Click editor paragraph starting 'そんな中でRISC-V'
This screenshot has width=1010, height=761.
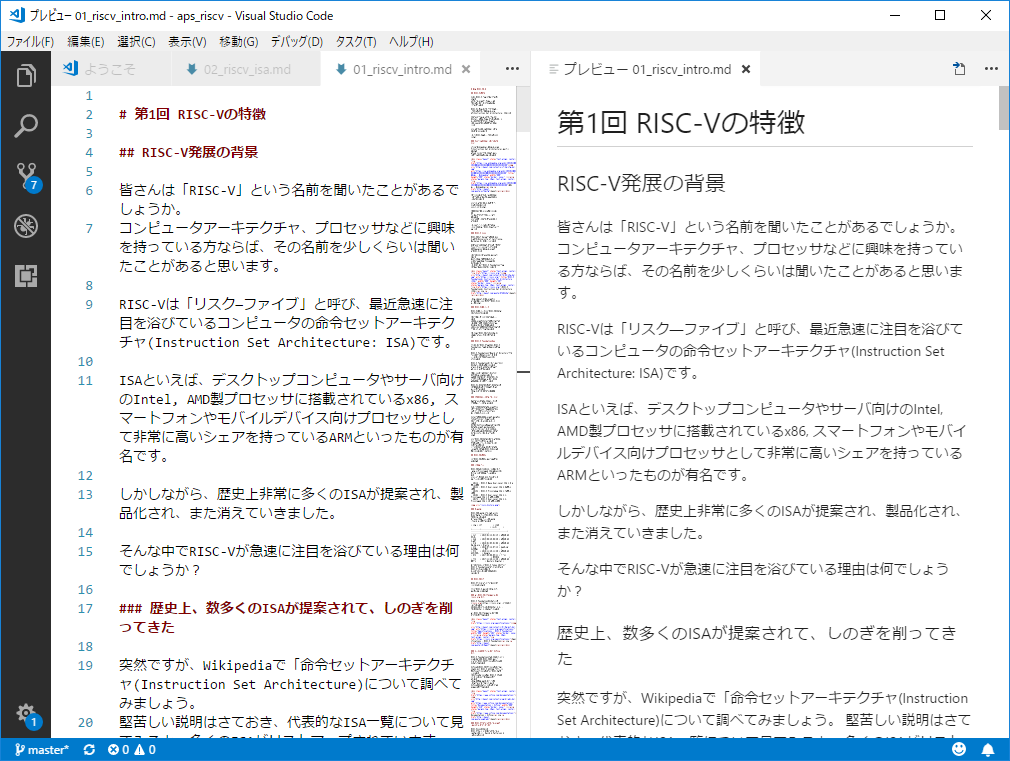(290, 561)
